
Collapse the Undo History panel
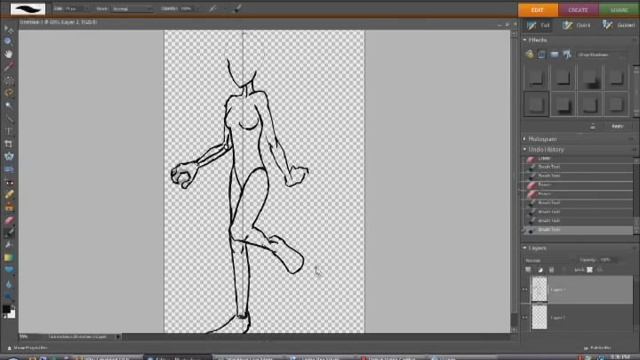coord(524,149)
